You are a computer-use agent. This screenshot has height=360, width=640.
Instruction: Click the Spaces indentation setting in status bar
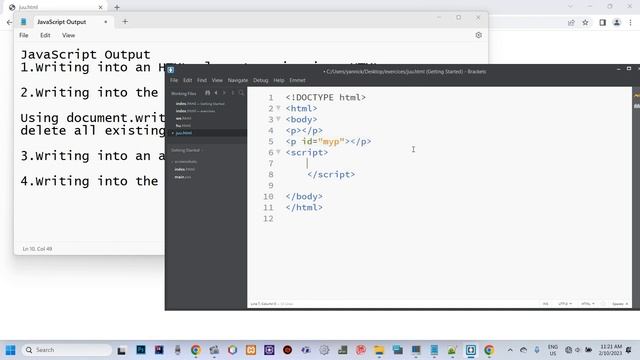pyautogui.click(x=620, y=304)
